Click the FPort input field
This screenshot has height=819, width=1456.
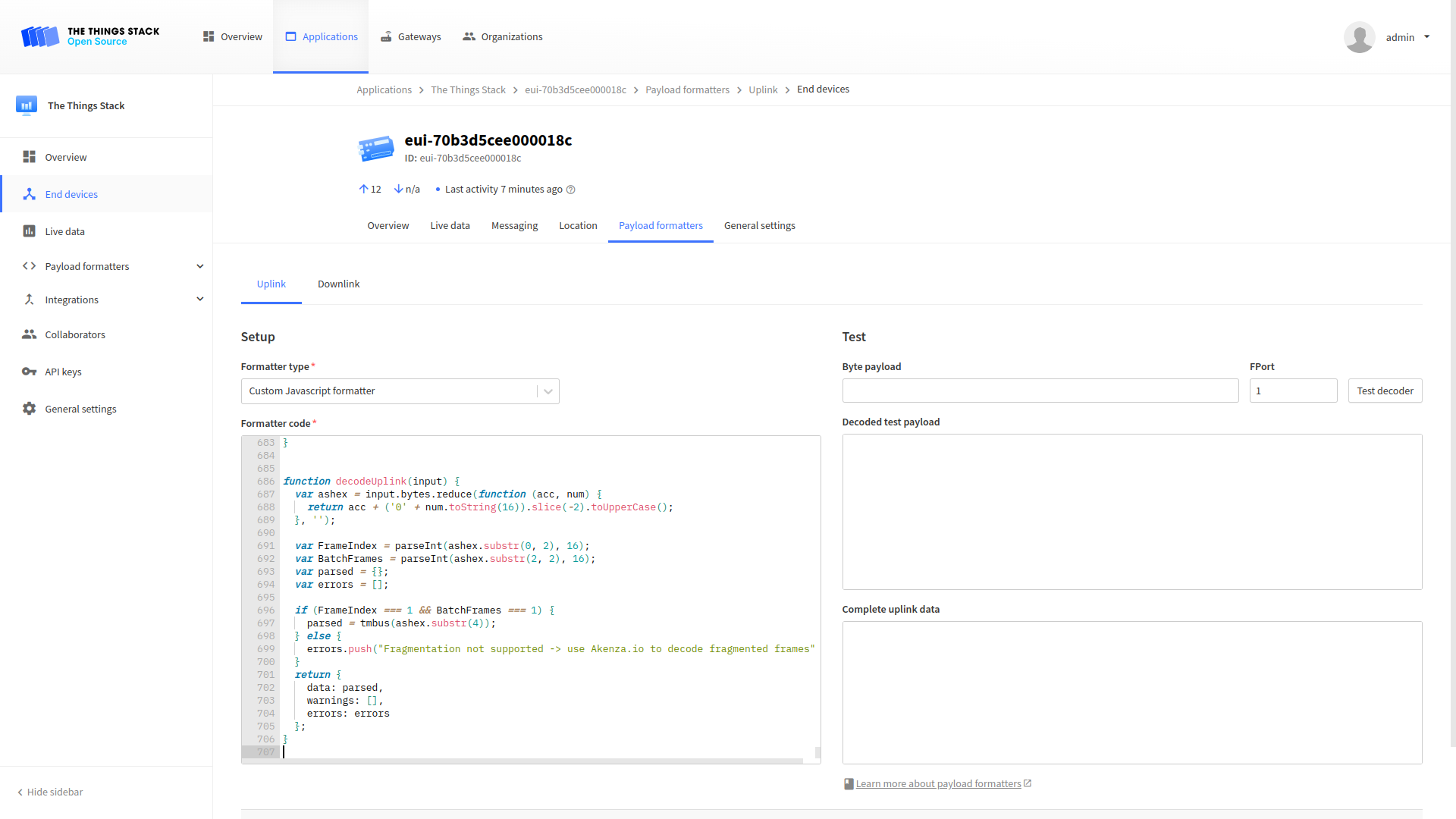1293,391
